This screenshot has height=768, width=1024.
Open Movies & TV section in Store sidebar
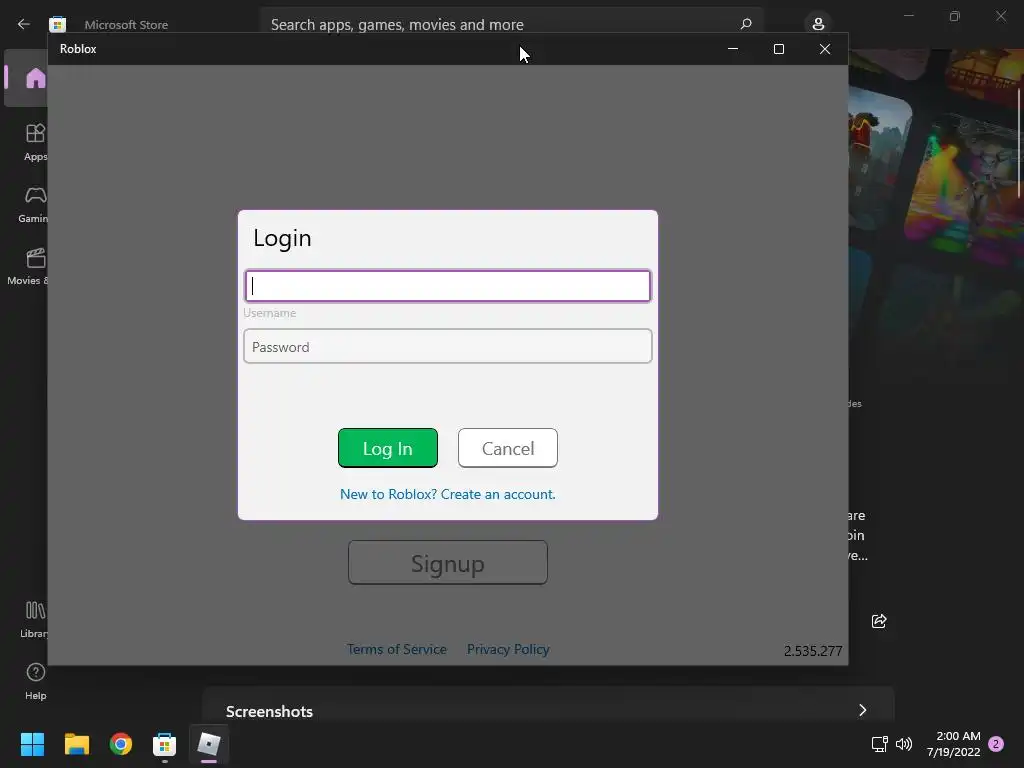(28, 266)
